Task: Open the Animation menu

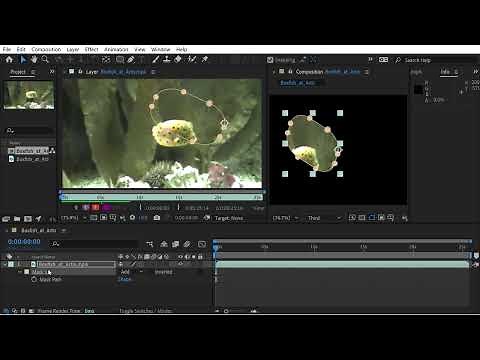Action: click(x=116, y=49)
